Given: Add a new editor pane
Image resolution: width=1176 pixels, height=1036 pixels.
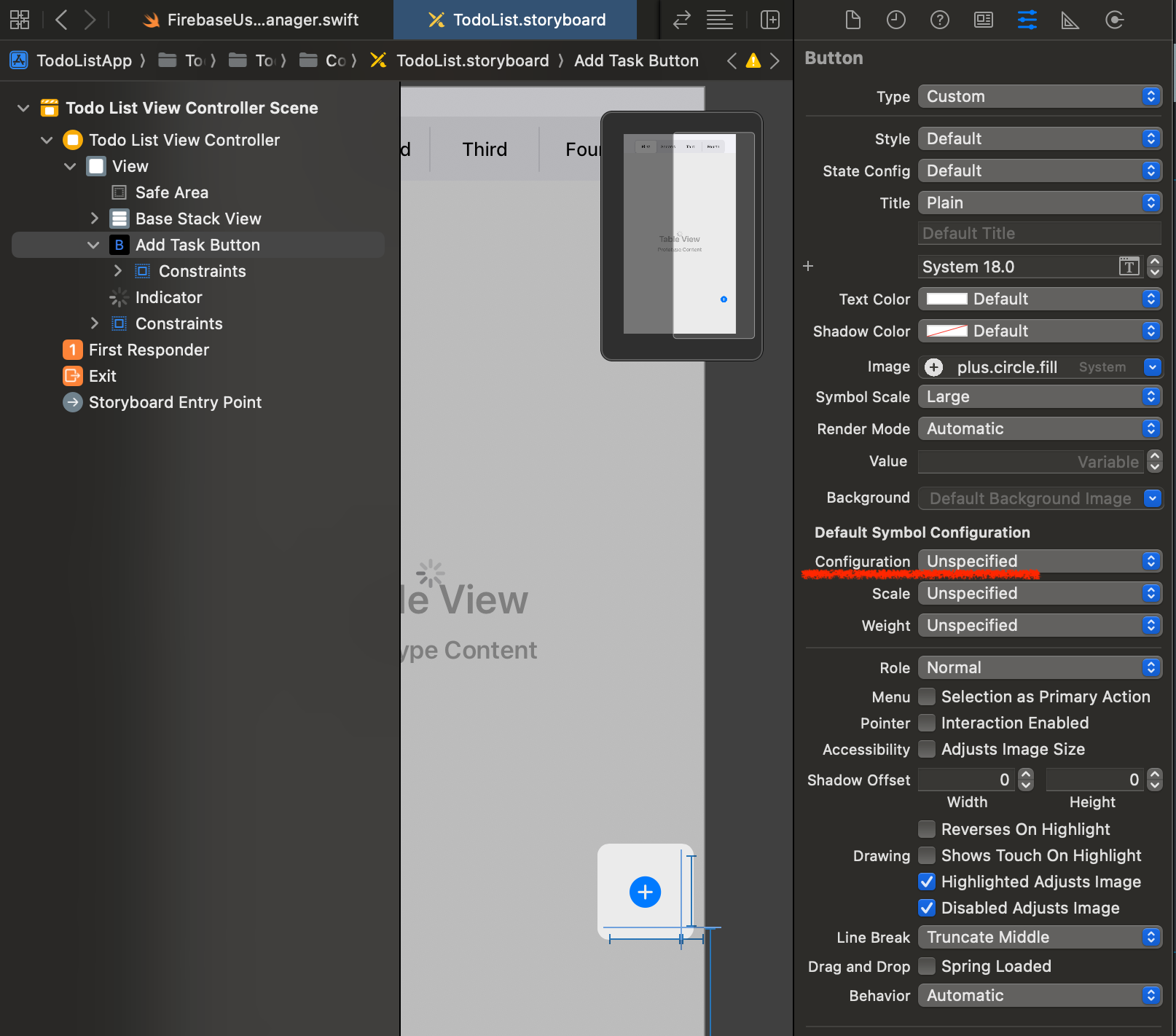Looking at the screenshot, I should click(x=769, y=20).
